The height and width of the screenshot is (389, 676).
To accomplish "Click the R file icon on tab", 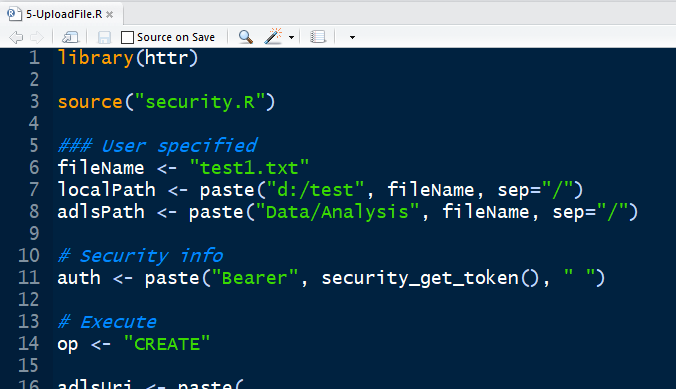I will pos(14,14).
